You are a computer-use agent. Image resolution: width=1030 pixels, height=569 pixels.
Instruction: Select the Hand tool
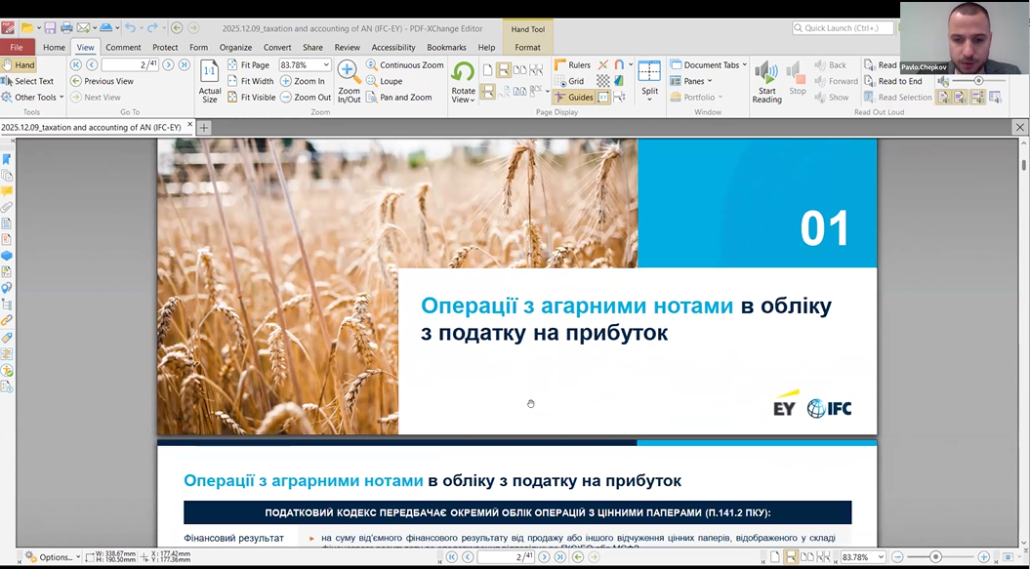[19, 65]
